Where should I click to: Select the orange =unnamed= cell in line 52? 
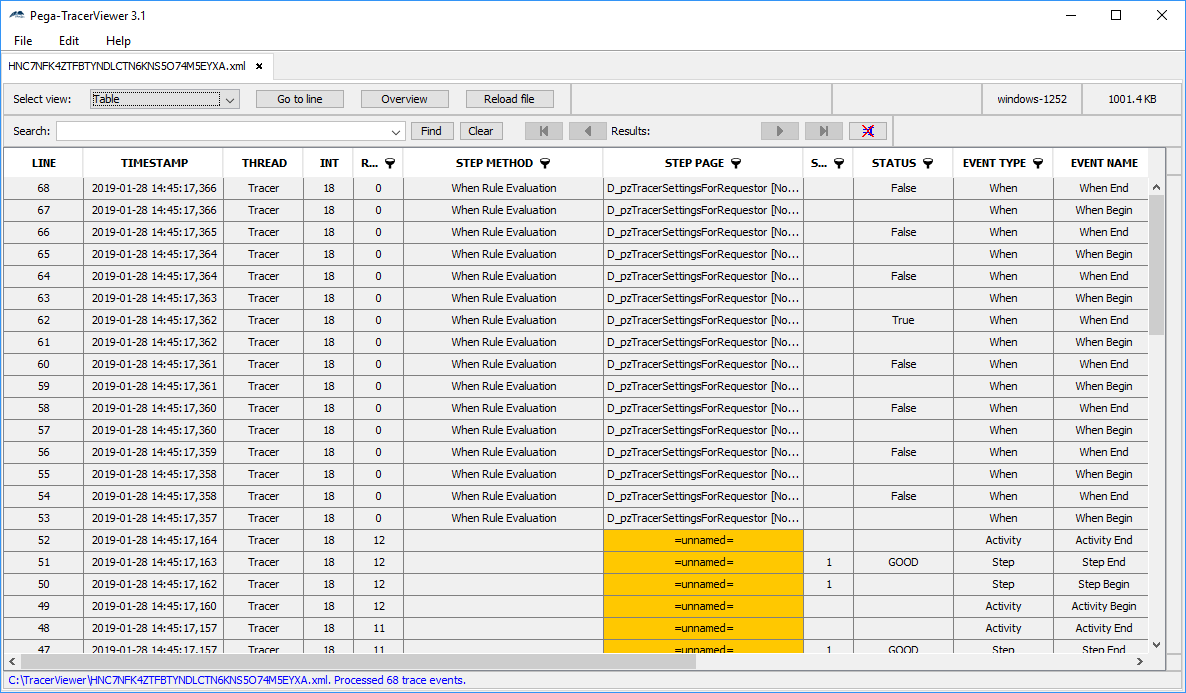(x=703, y=540)
